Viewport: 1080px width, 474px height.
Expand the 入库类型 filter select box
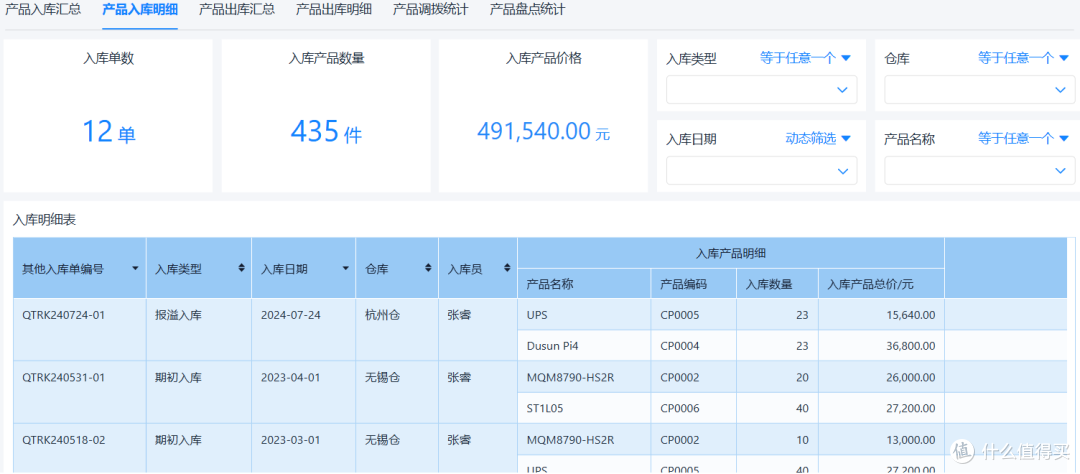coord(761,90)
